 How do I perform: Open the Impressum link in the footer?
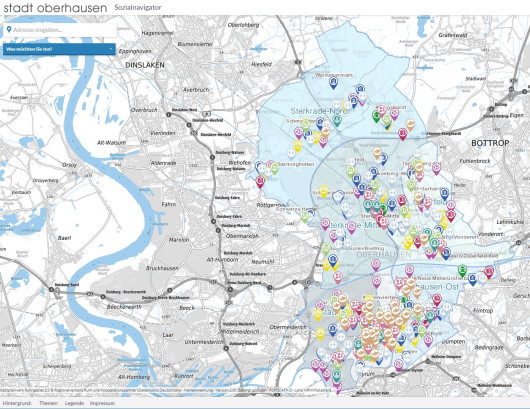tap(102, 403)
